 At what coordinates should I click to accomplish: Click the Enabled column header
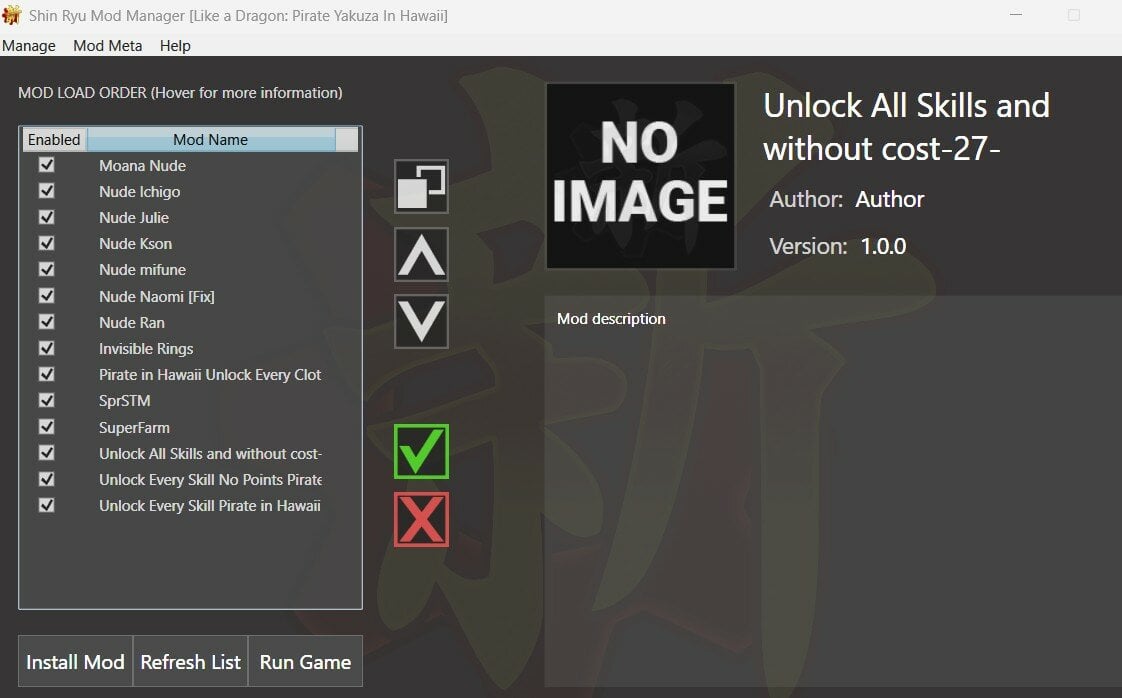(x=54, y=140)
